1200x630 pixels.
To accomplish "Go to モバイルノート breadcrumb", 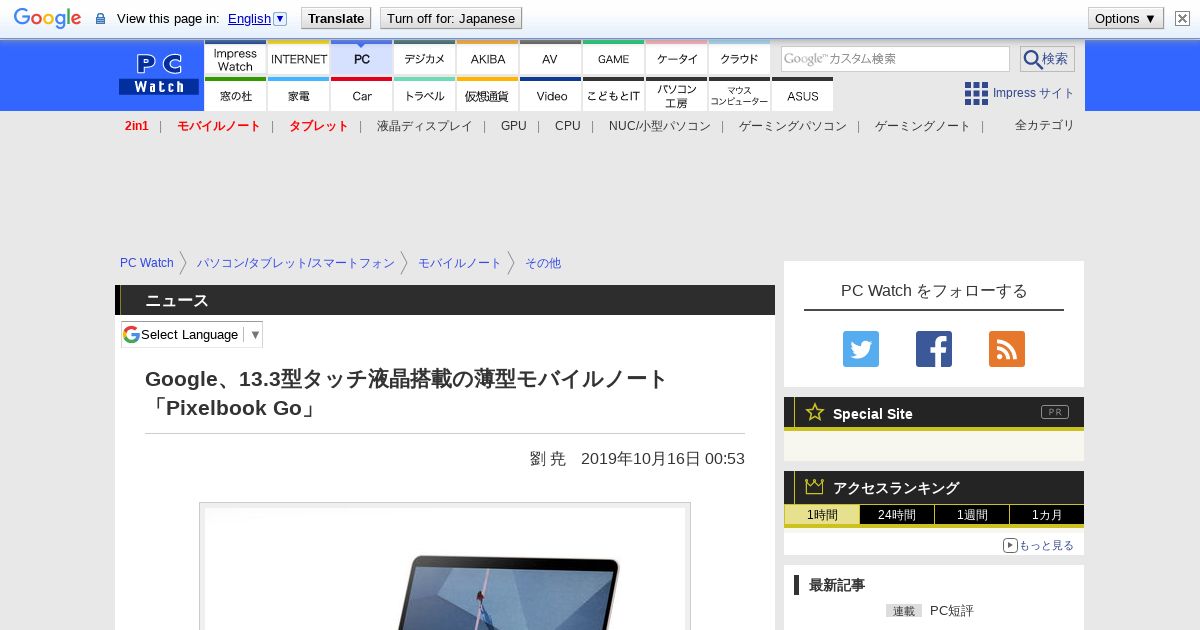I will pyautogui.click(x=460, y=263).
